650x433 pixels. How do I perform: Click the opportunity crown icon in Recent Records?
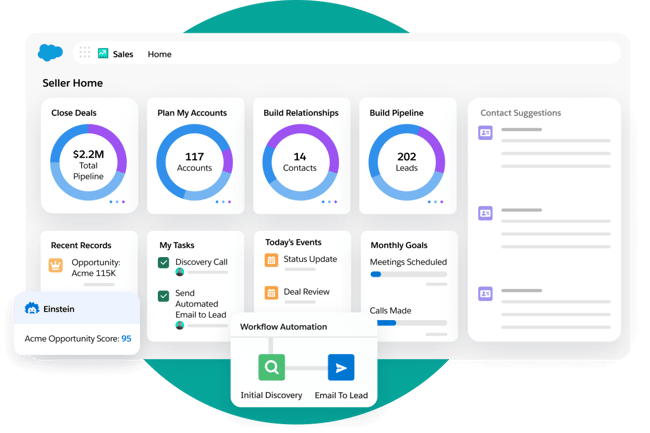point(56,265)
